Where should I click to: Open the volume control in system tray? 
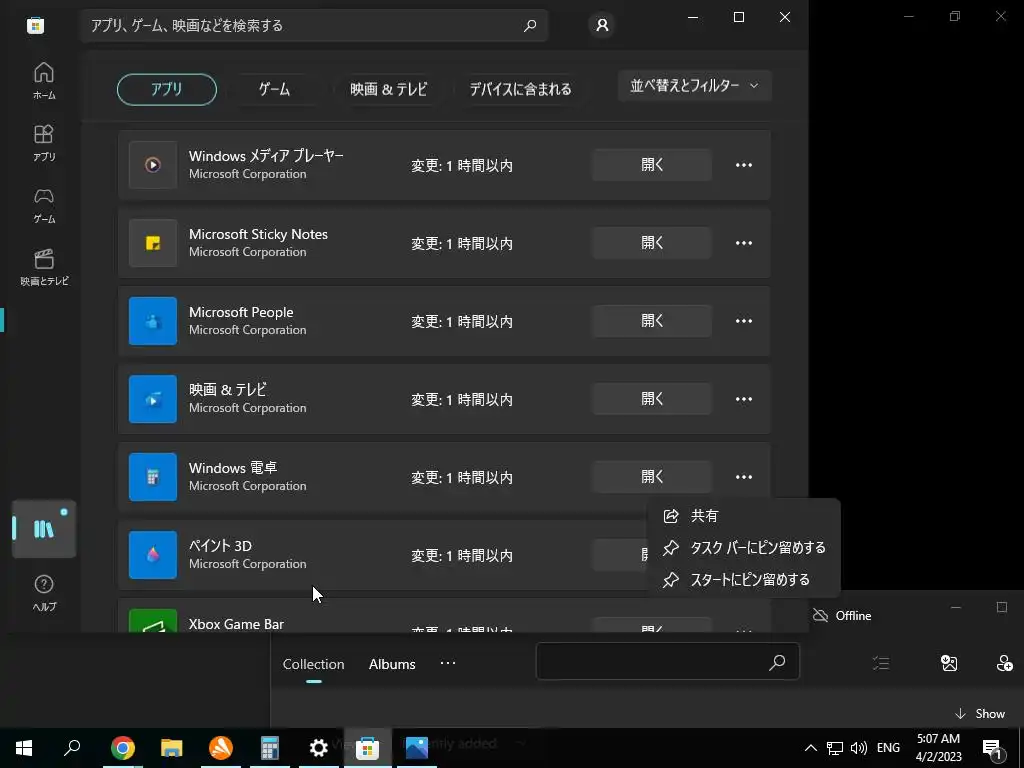pyautogui.click(x=859, y=748)
